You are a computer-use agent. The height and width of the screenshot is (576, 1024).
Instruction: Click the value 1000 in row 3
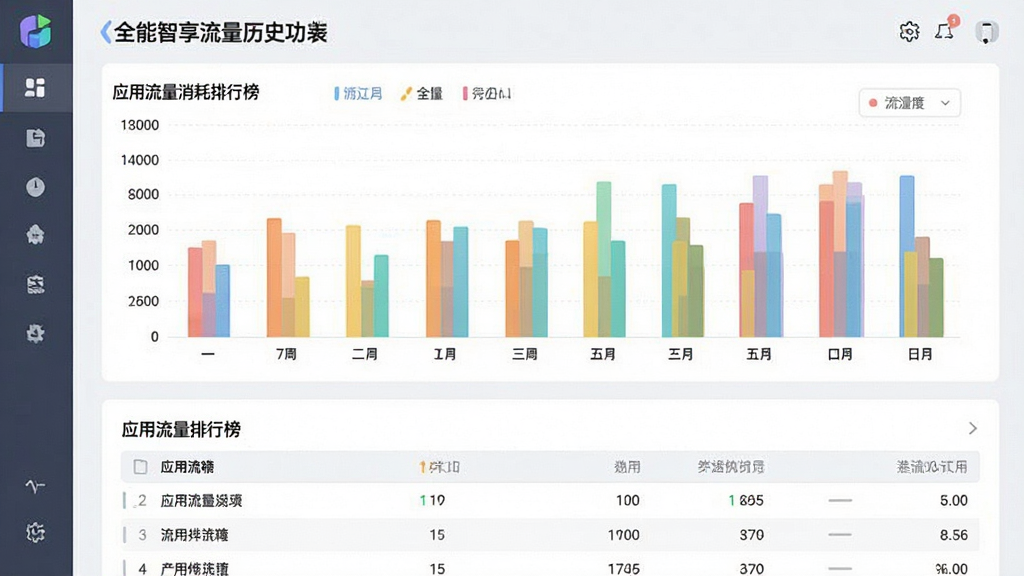(624, 535)
